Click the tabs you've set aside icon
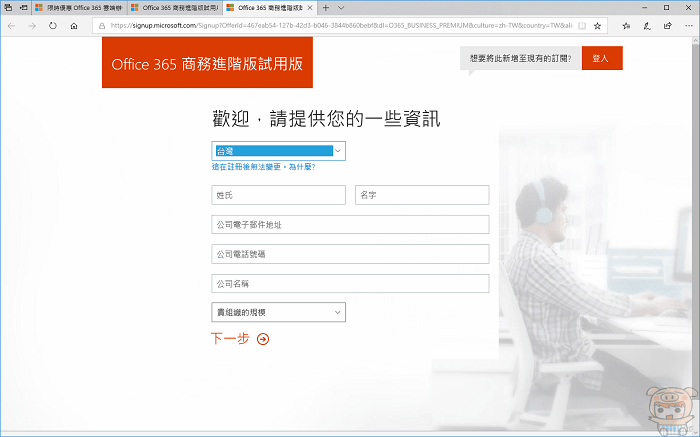This screenshot has width=700, height=437. click(8, 8)
